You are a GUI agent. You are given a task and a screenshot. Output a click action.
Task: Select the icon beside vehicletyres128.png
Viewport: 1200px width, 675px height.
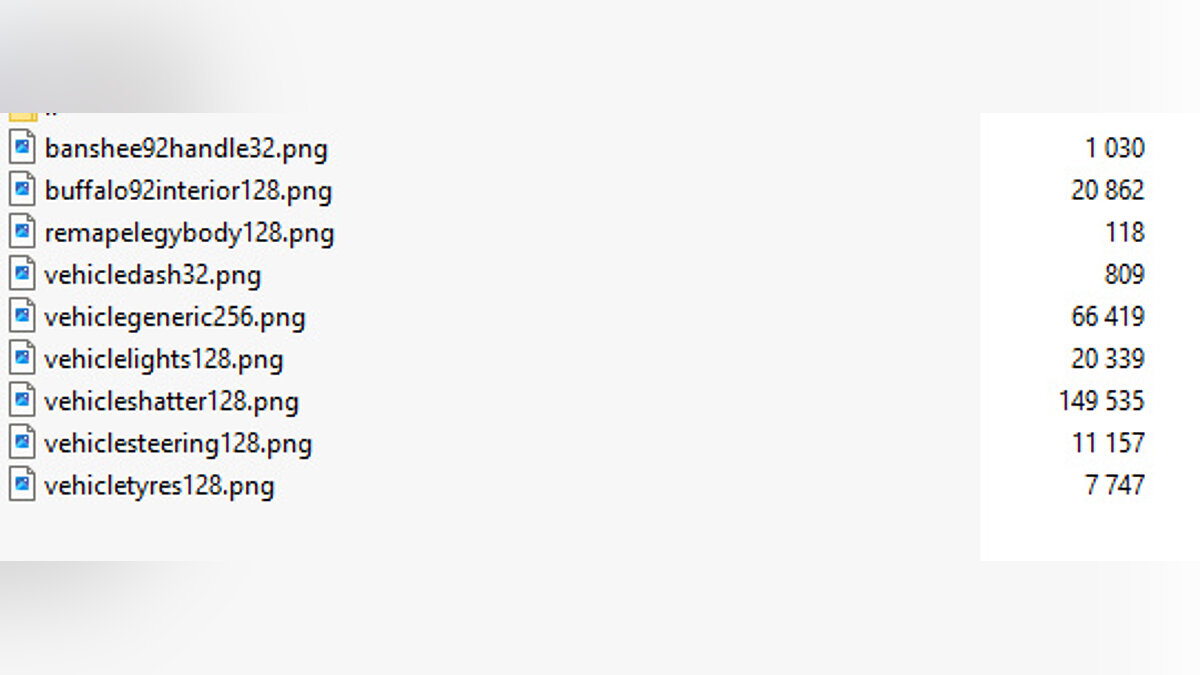[x=22, y=485]
